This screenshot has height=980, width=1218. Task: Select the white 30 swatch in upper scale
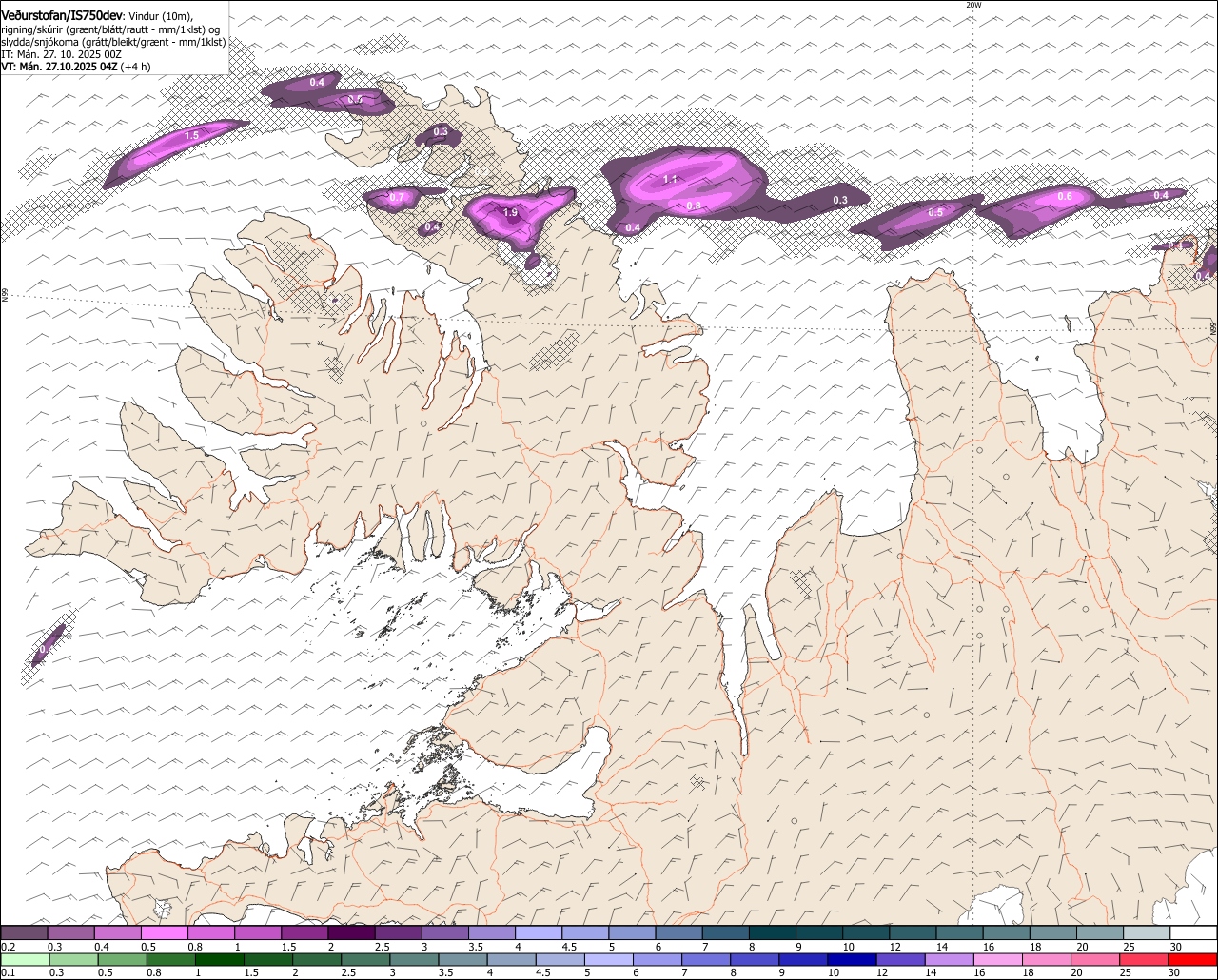pyautogui.click(x=1195, y=933)
